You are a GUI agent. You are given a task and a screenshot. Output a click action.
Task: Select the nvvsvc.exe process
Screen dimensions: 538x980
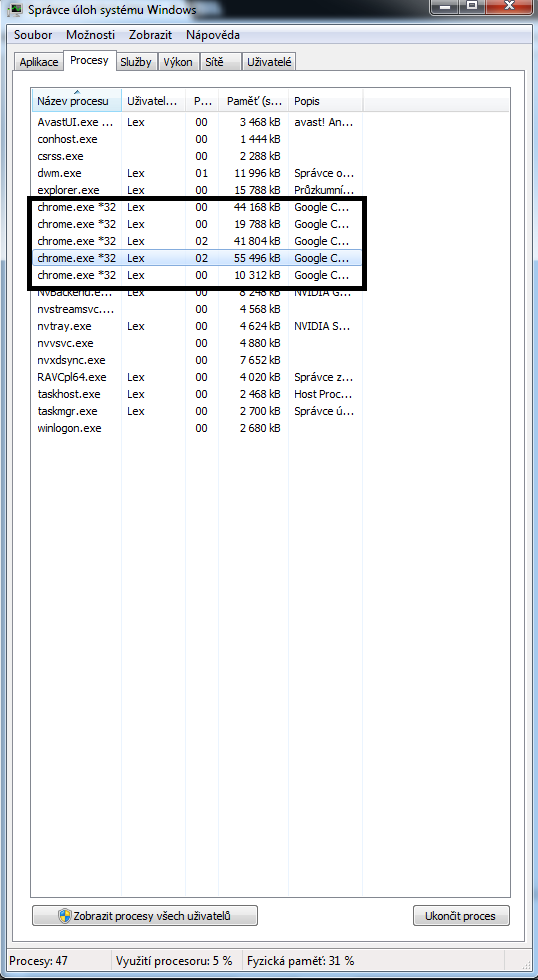(197, 343)
